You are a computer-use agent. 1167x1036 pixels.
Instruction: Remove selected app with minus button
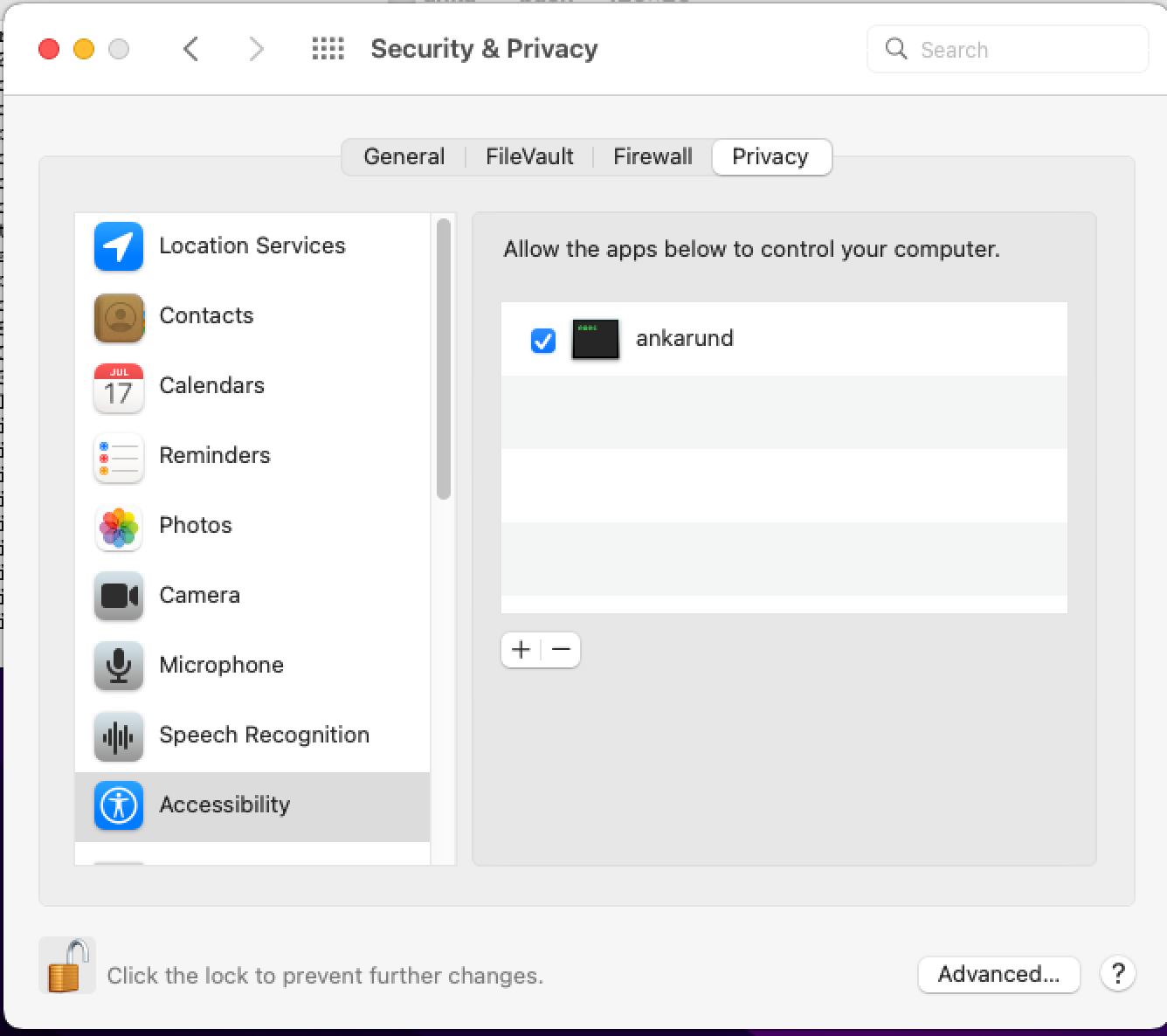coord(560,650)
